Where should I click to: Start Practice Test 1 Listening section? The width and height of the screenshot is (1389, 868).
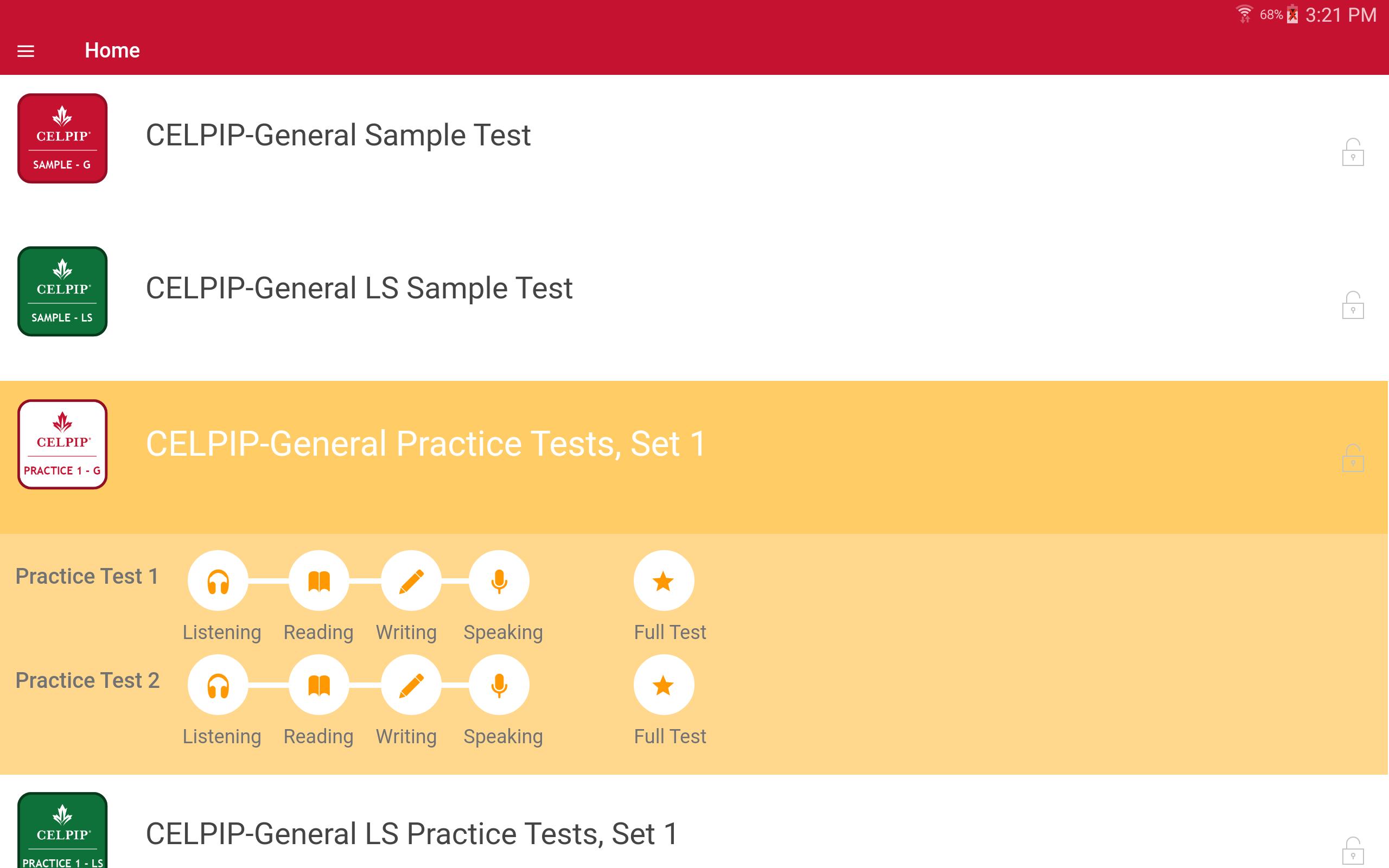(218, 581)
